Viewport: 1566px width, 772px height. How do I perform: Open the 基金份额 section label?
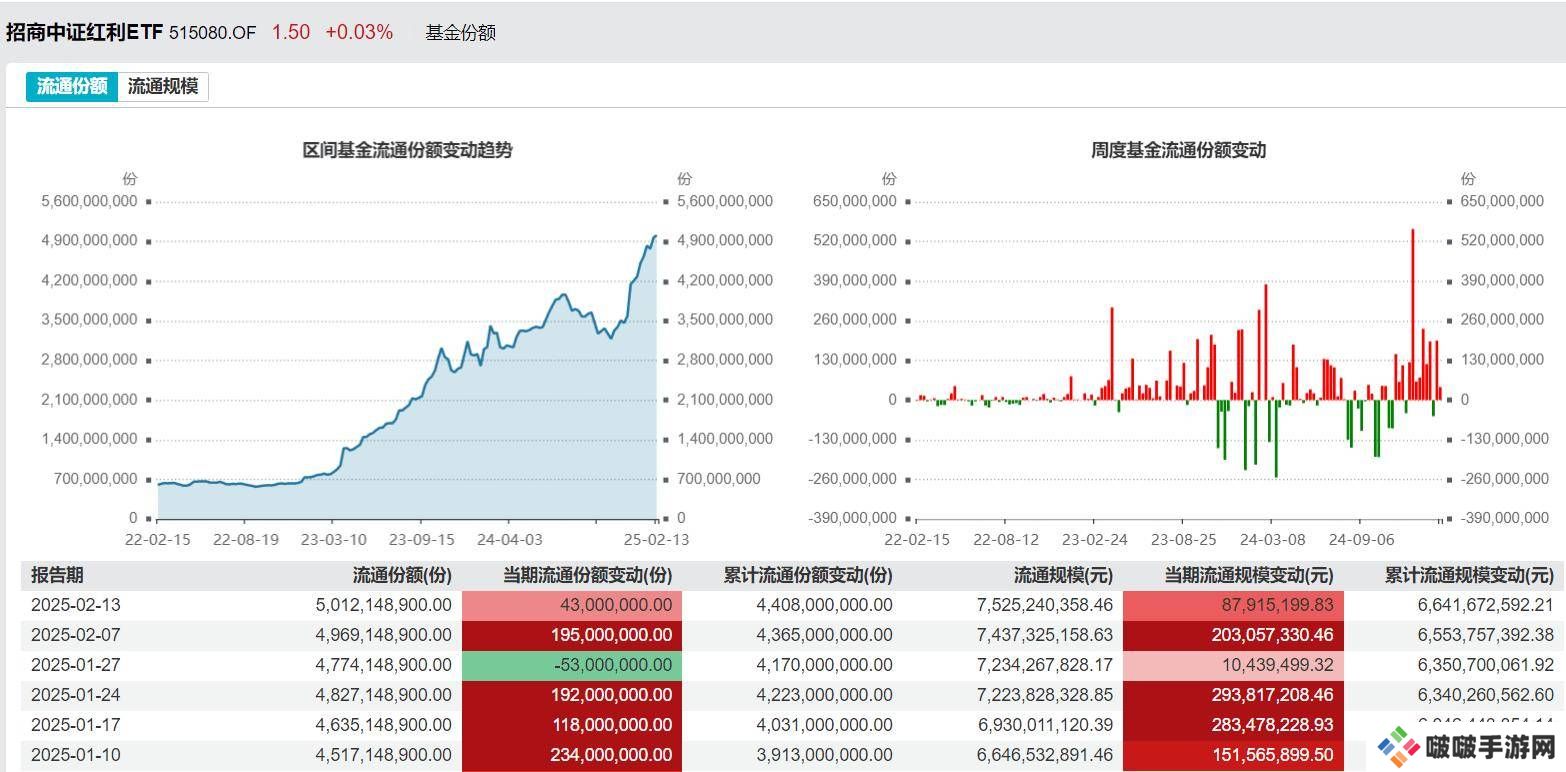tap(461, 32)
